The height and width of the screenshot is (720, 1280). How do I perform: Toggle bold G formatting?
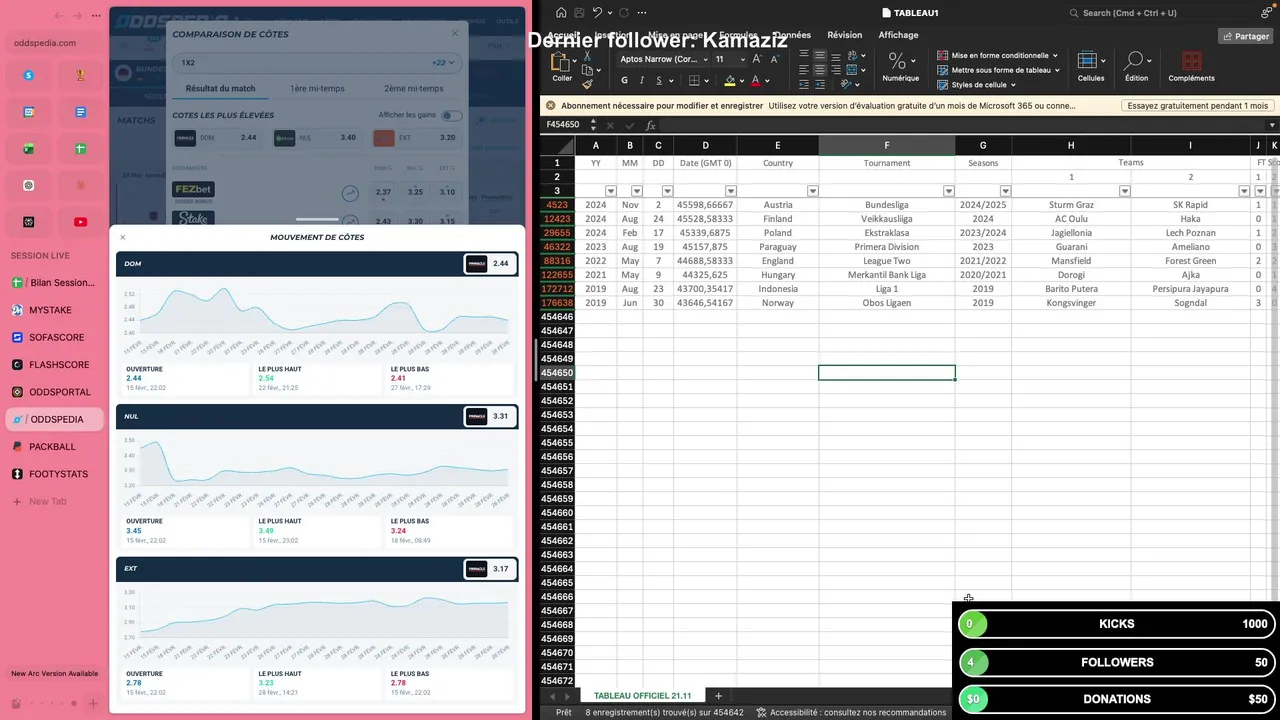point(625,81)
